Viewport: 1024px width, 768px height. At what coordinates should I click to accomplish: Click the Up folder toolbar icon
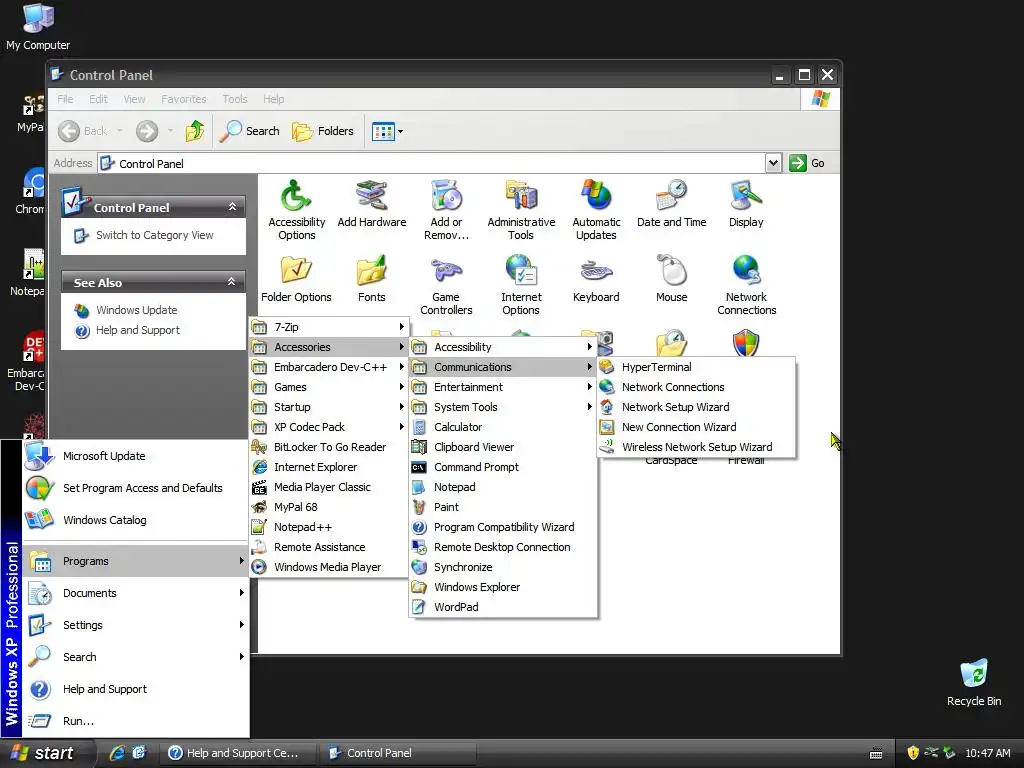[195, 131]
